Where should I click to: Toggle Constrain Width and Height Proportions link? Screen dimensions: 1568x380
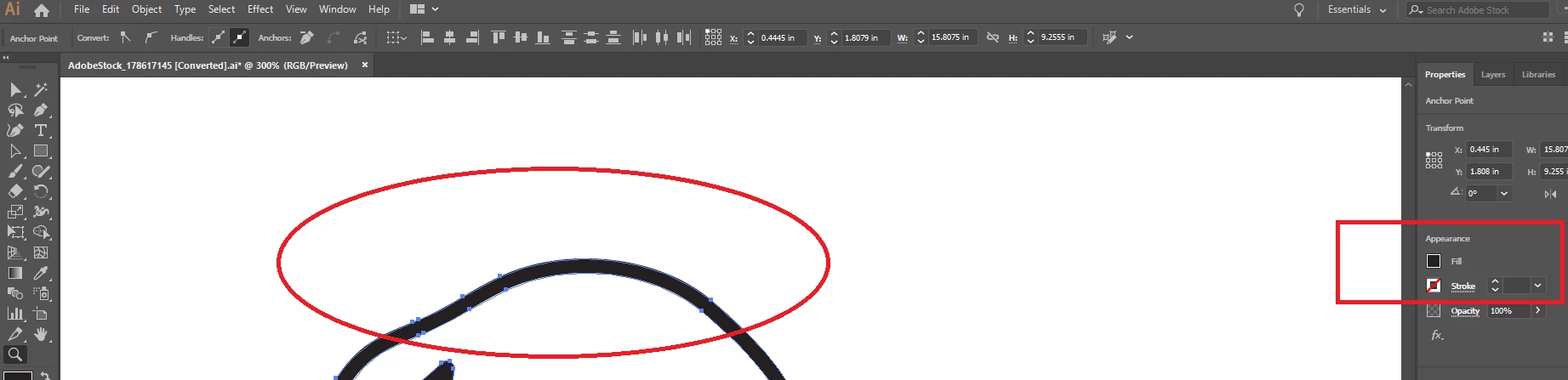(x=992, y=37)
